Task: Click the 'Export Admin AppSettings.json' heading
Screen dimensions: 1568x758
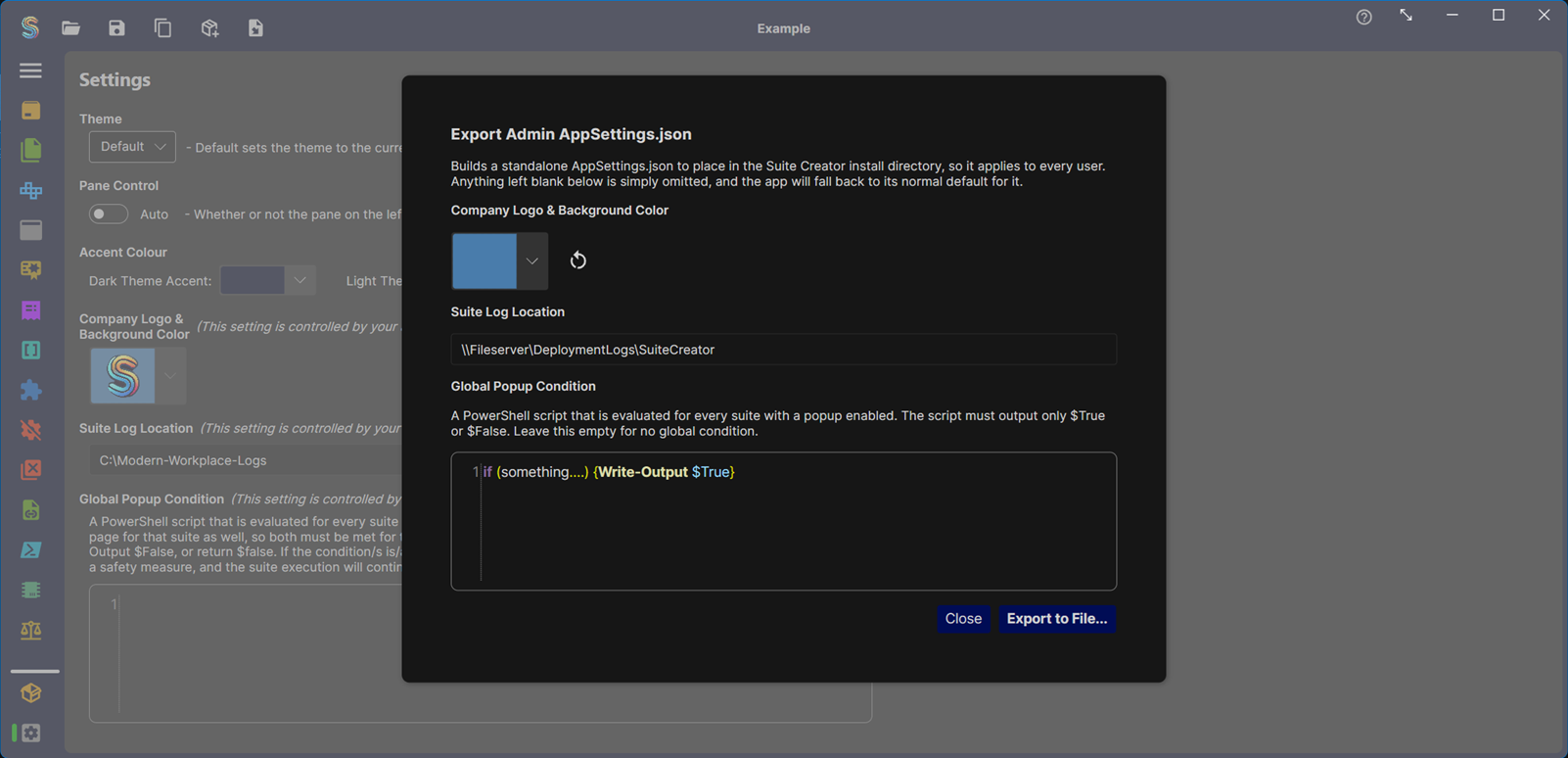Action: point(571,134)
